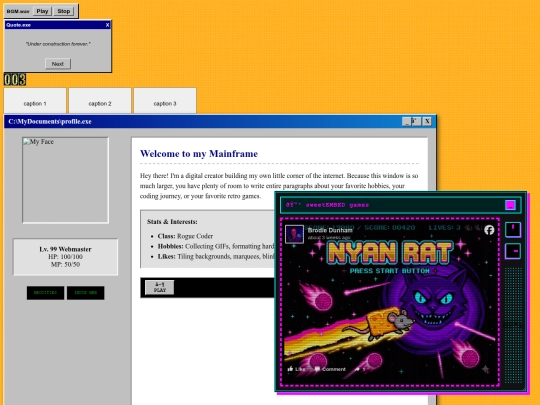Screen dimensions: 540x405
Task: Click Brodie Dunham's avatar in the embed
Action: [294, 234]
